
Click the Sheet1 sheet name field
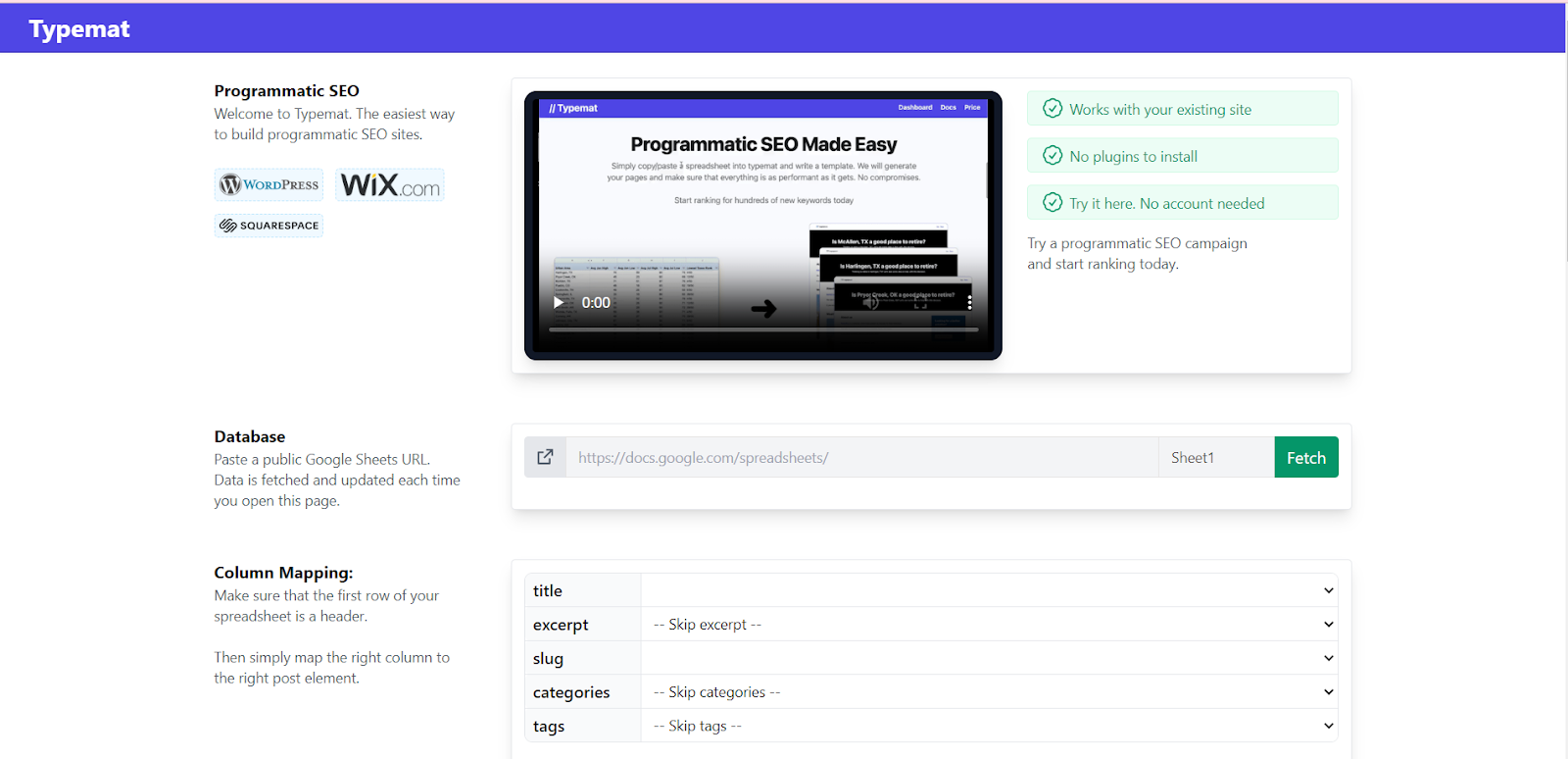pyautogui.click(x=1216, y=457)
